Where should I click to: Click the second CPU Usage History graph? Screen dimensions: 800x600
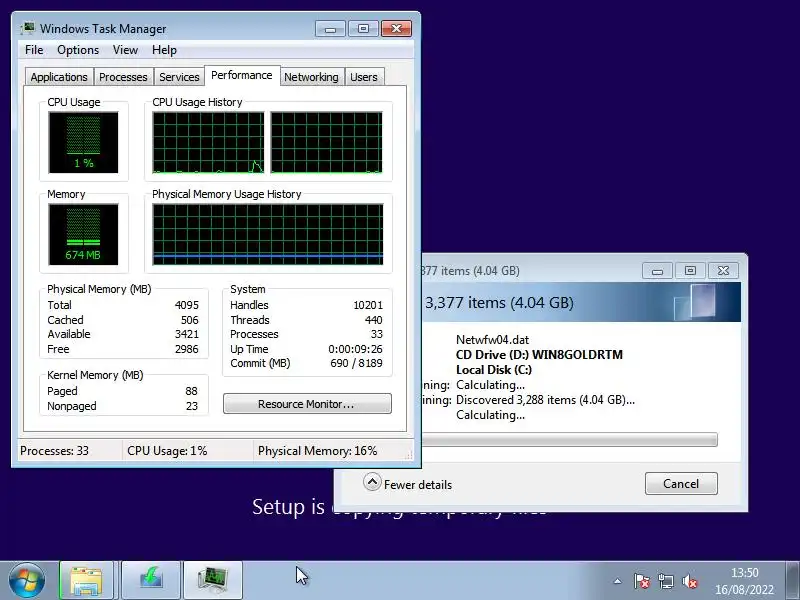[x=327, y=143]
